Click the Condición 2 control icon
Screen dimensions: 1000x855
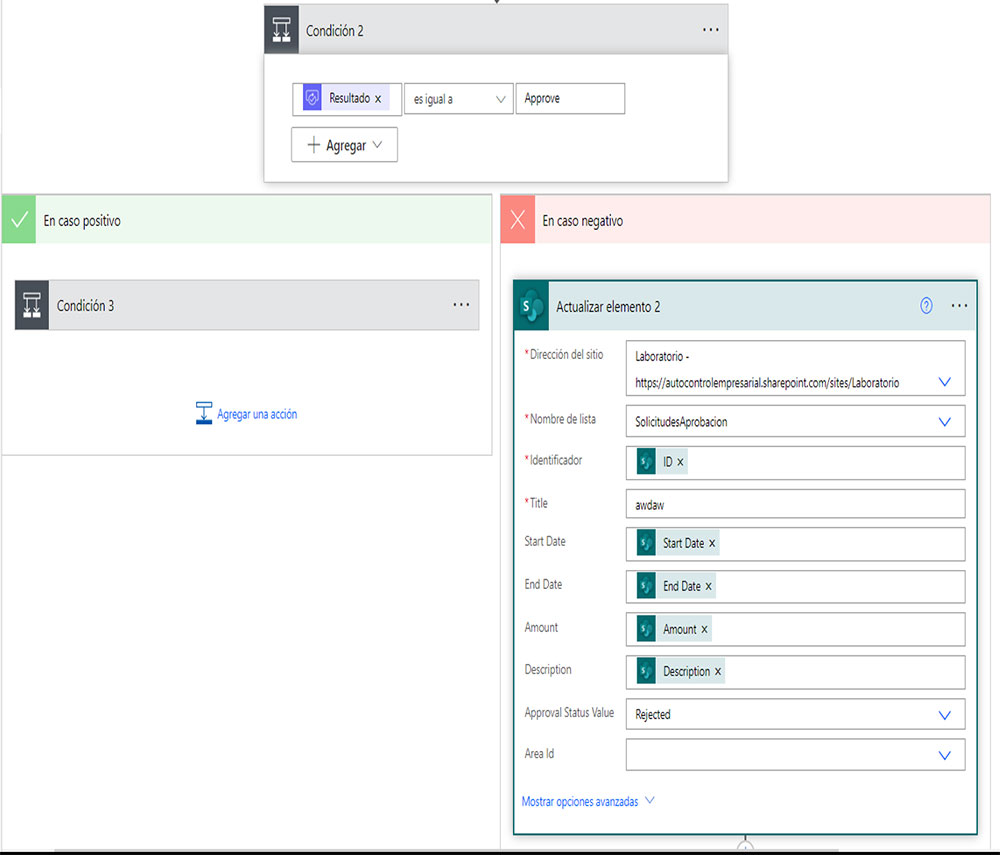281,30
